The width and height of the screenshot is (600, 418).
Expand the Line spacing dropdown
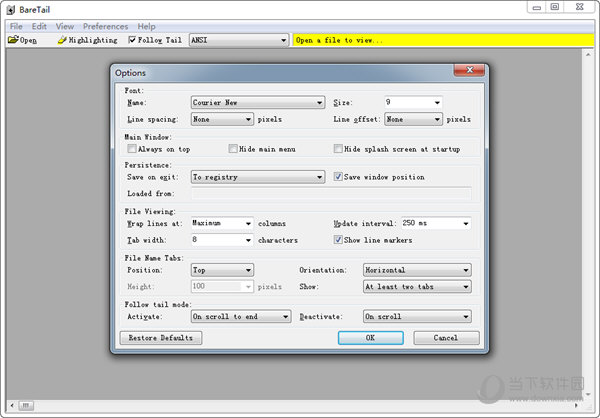point(222,119)
